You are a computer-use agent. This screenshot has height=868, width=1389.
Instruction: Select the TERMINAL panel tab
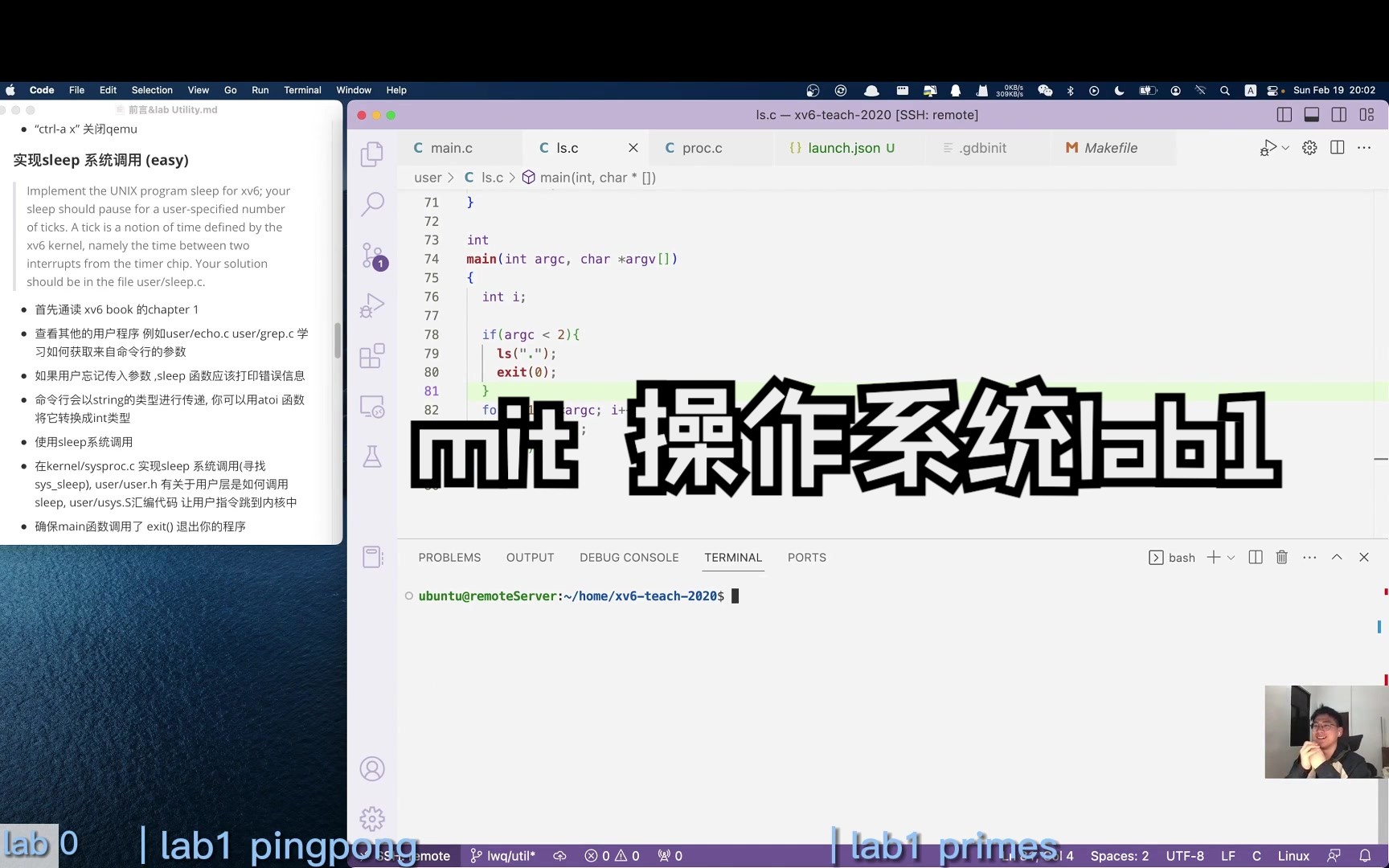coord(733,558)
